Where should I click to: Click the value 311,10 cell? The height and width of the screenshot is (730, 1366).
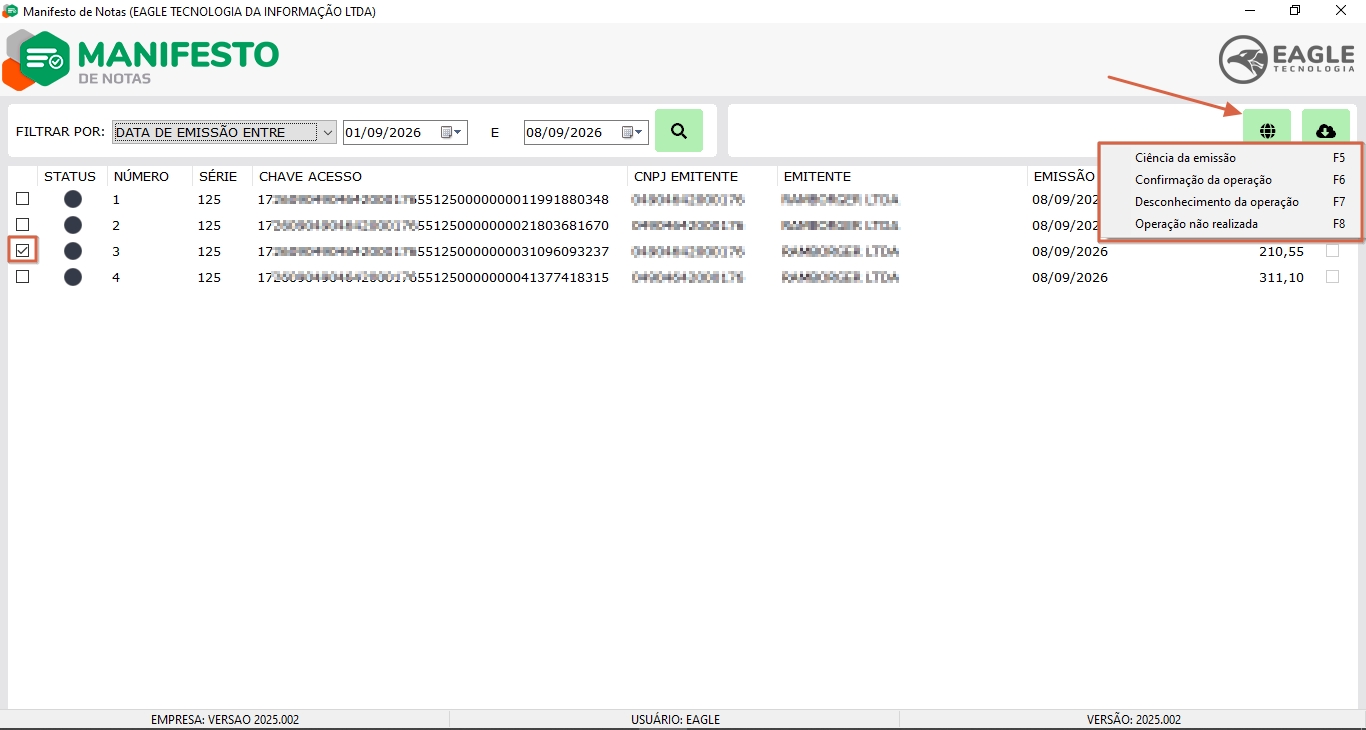[1281, 277]
